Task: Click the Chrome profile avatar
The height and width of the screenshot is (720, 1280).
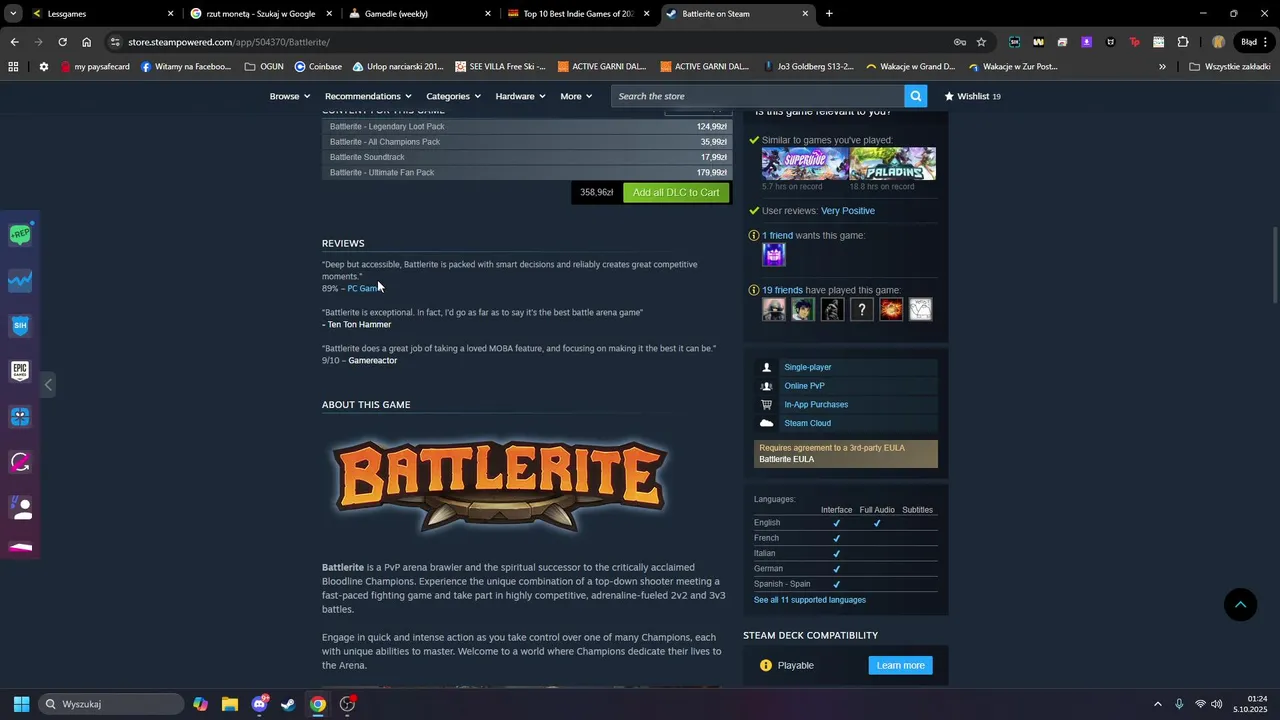Action: [1218, 42]
